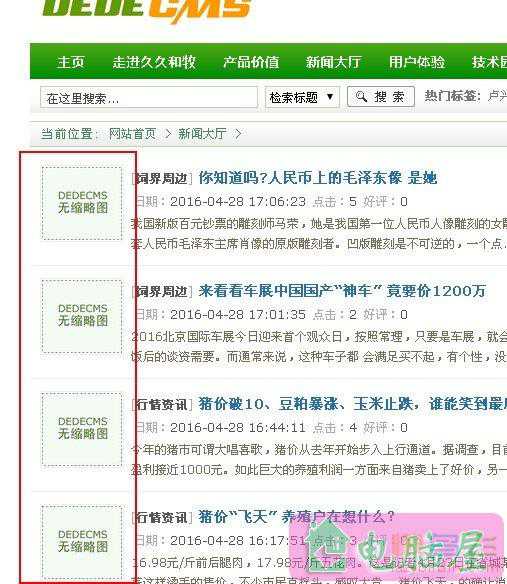Open article 猪价飞天 养殖户在想什么
507x584 pixels.
296,517
